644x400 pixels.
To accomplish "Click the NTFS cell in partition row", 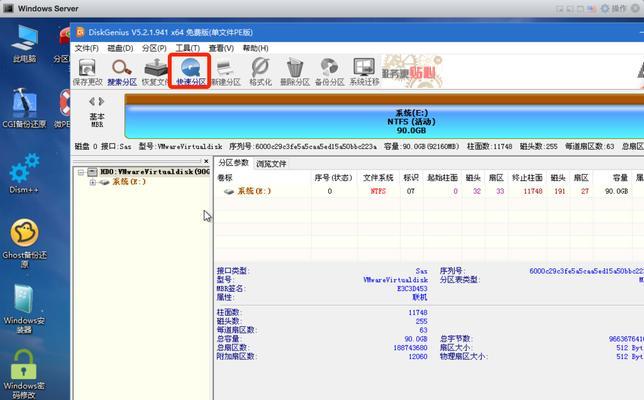I will click(x=378, y=191).
